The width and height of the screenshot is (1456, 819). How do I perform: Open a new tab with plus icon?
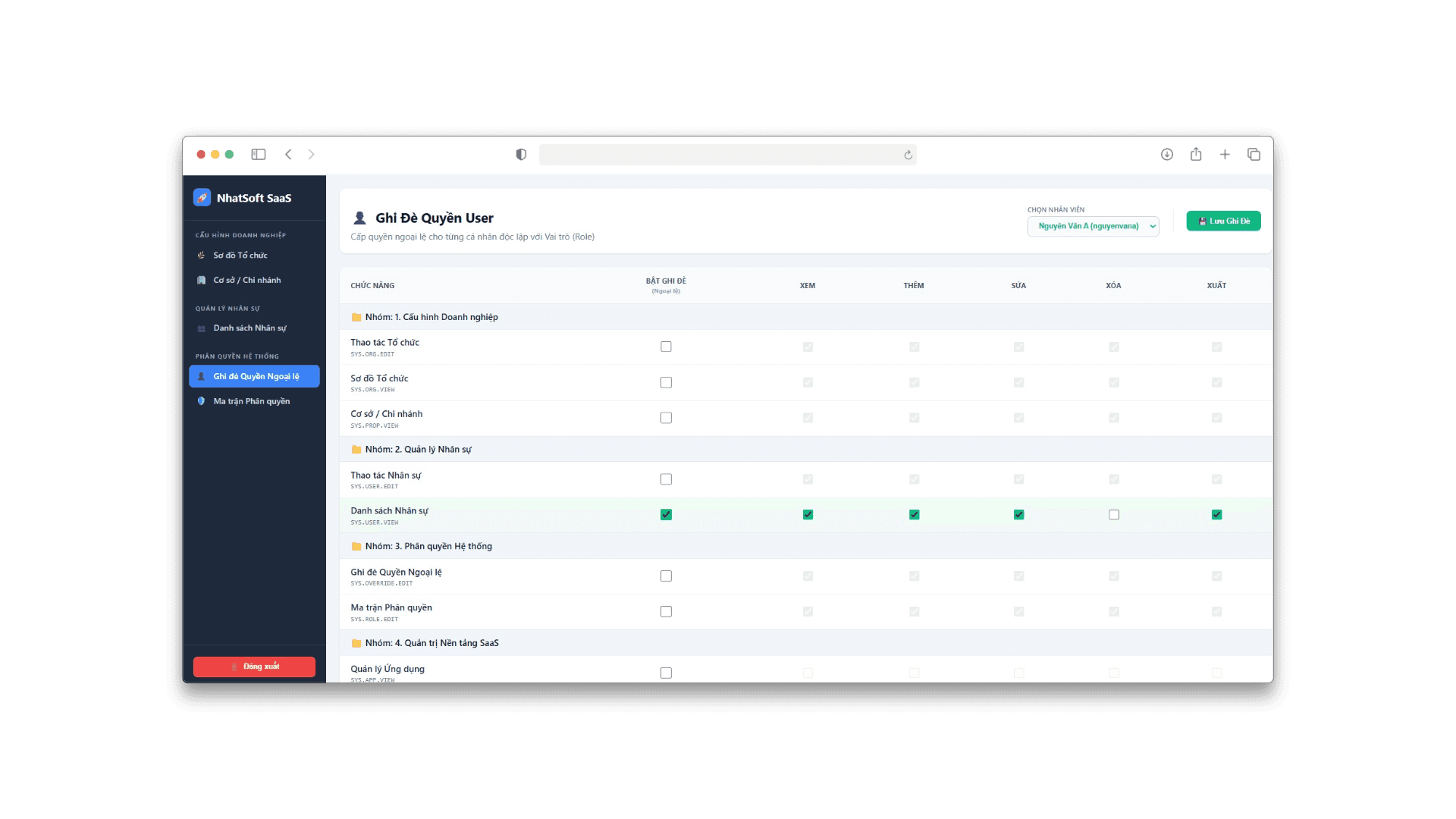[x=1225, y=155]
